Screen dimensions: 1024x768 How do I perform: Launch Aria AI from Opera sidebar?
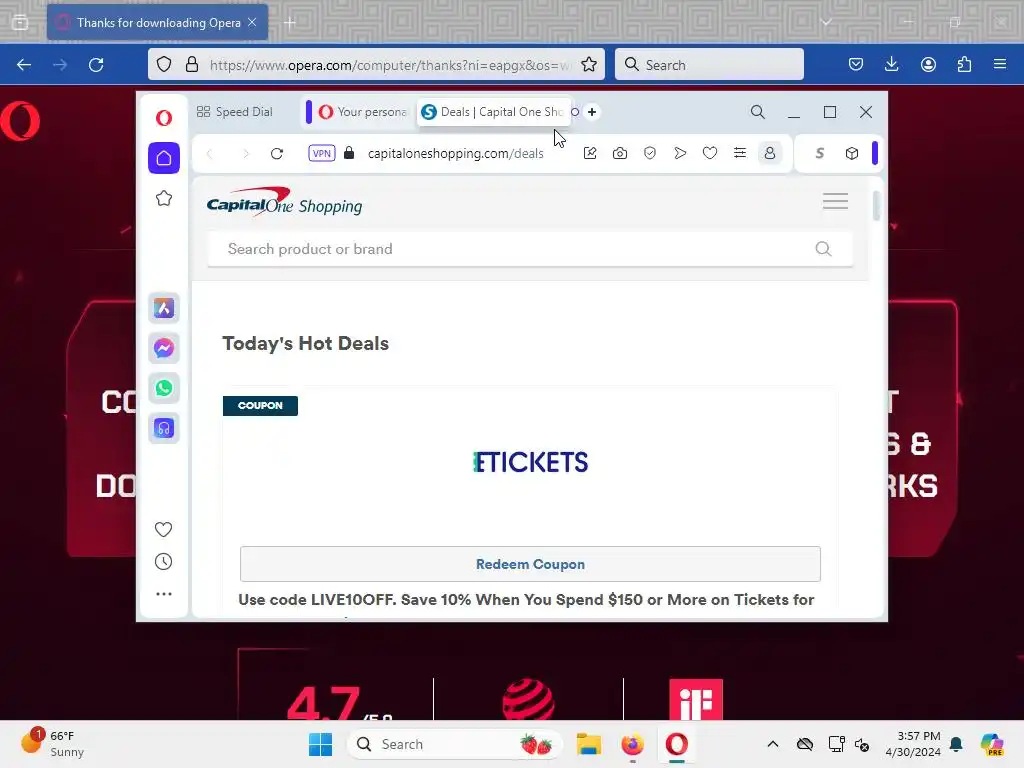[164, 308]
